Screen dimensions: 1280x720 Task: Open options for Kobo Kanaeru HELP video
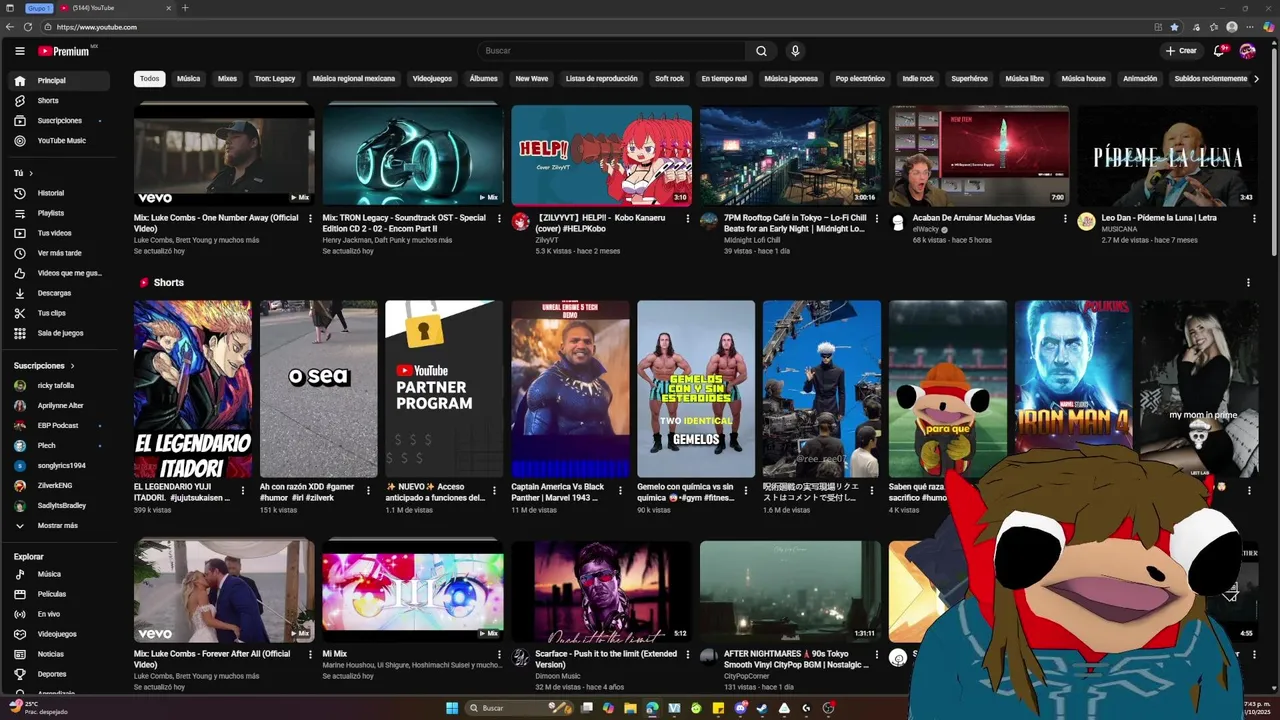tap(687, 218)
